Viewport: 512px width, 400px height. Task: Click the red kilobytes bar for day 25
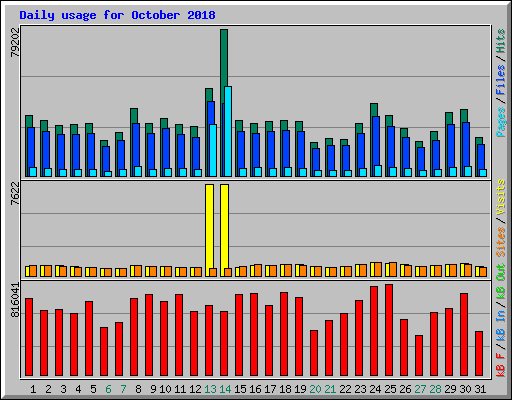click(x=389, y=330)
